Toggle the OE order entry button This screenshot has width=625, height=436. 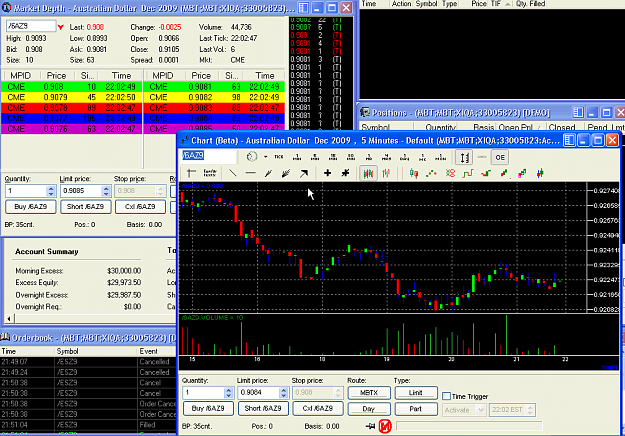tap(500, 157)
